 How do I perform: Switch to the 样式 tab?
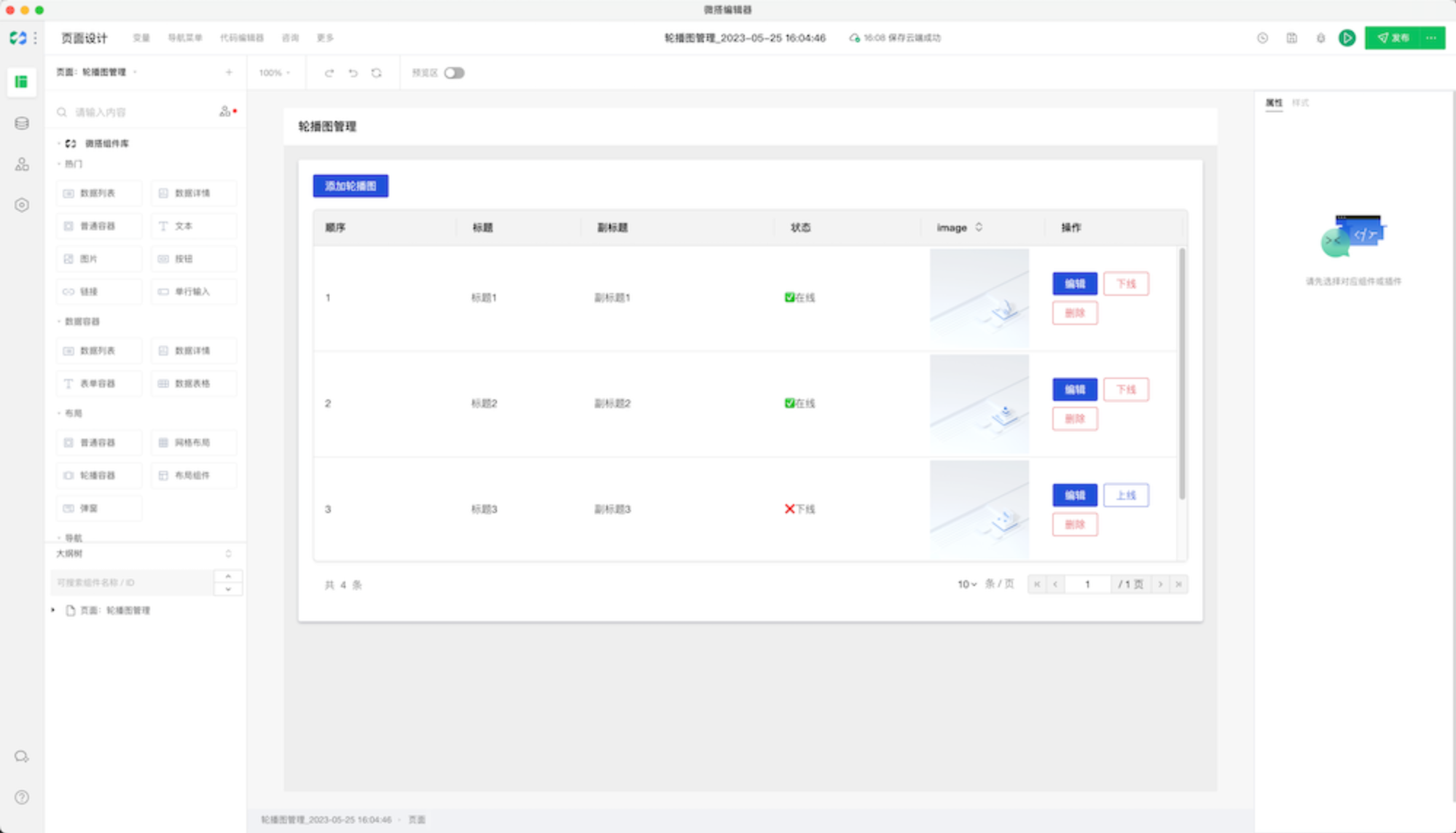point(1300,103)
